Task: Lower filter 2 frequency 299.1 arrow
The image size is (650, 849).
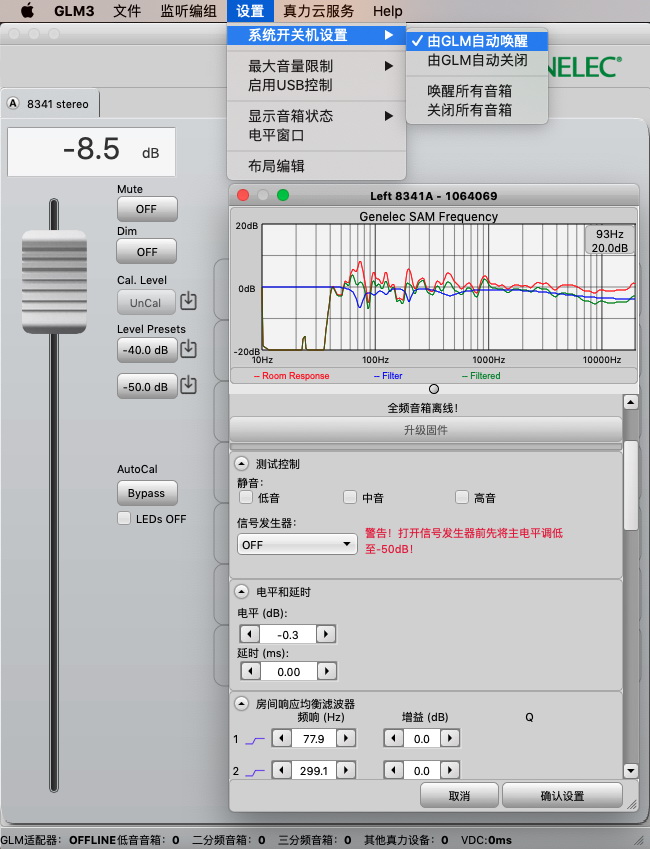Action: 281,770
